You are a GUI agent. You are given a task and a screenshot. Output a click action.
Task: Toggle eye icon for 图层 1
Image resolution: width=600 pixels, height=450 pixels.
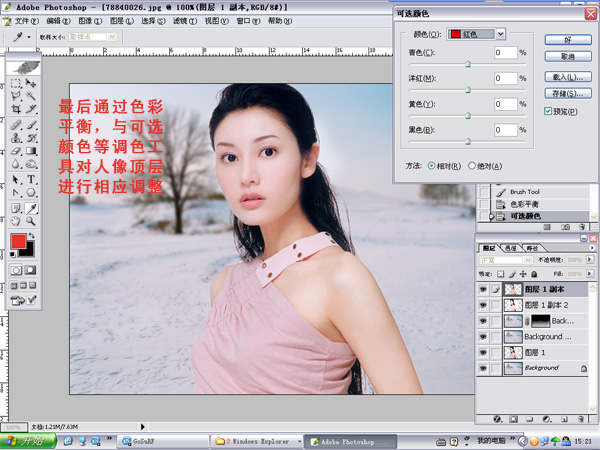(483, 352)
